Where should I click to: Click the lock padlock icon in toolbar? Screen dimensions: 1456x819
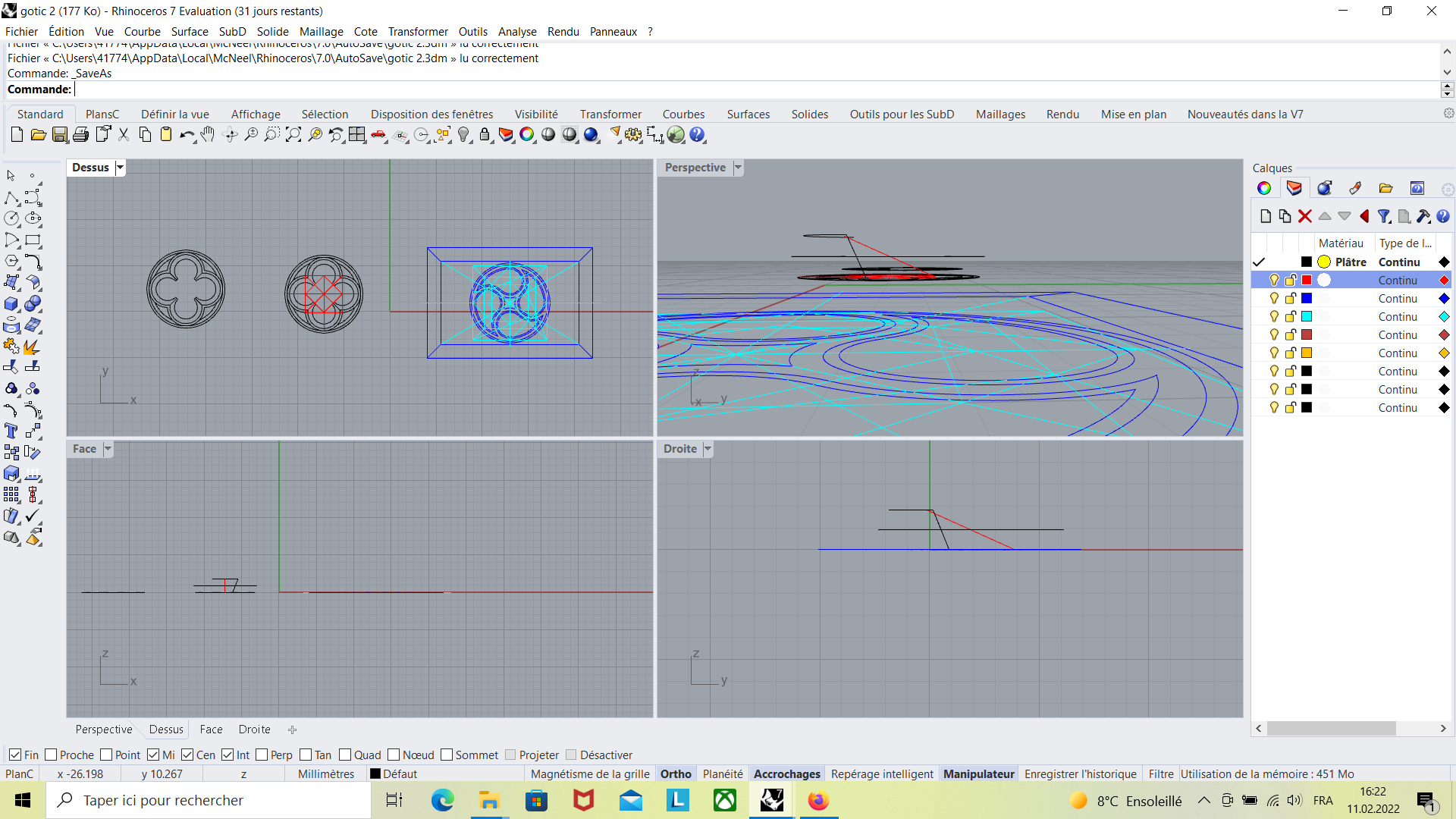485,135
